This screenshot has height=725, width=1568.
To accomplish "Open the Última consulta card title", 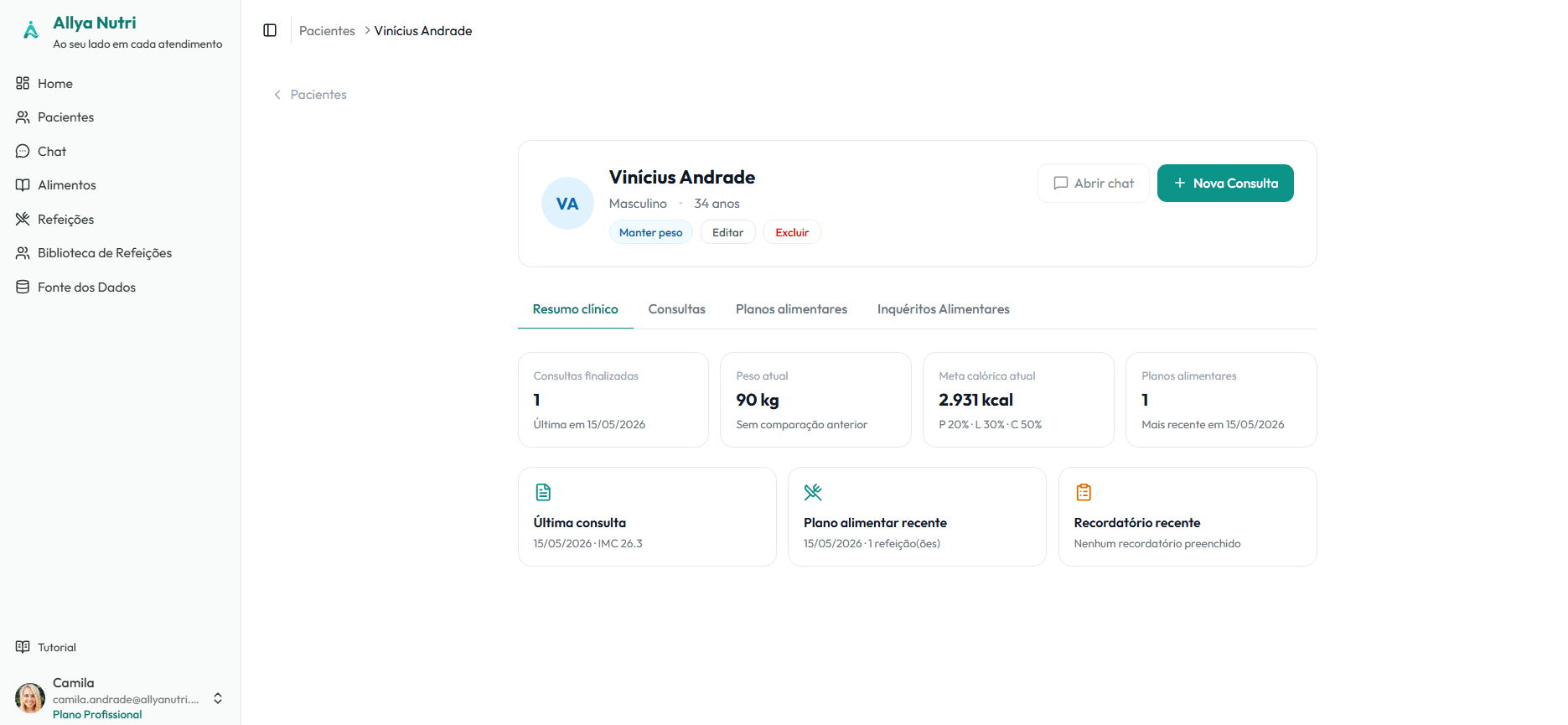I will [x=580, y=523].
